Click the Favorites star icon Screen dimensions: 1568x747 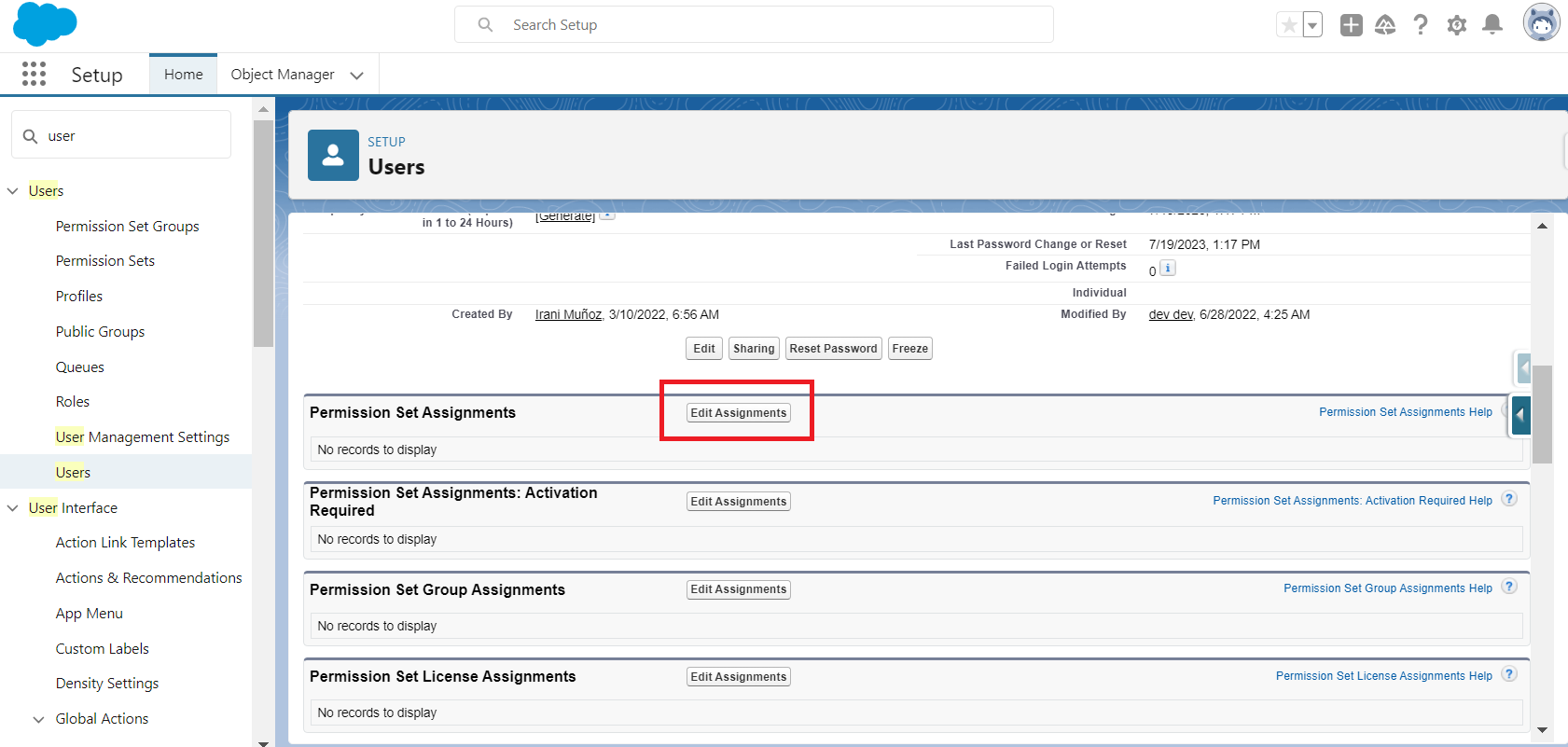[x=1289, y=25]
